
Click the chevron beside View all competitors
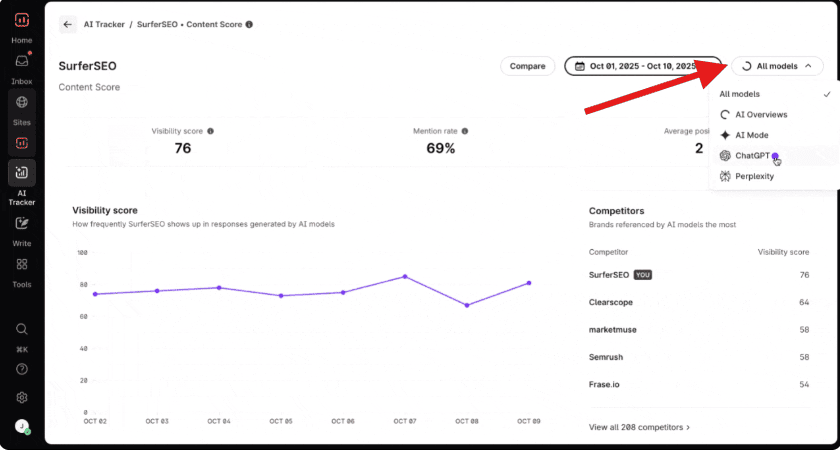688,427
